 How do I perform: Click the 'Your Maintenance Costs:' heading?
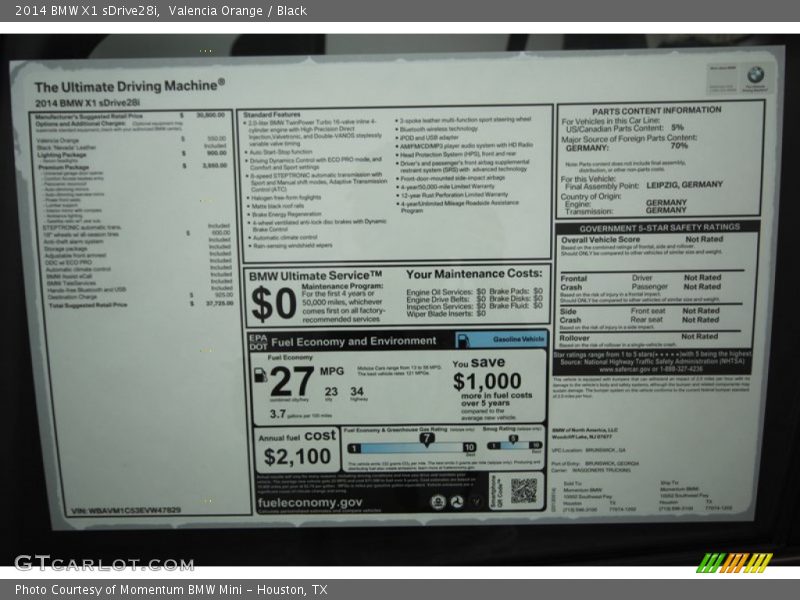[x=474, y=274]
